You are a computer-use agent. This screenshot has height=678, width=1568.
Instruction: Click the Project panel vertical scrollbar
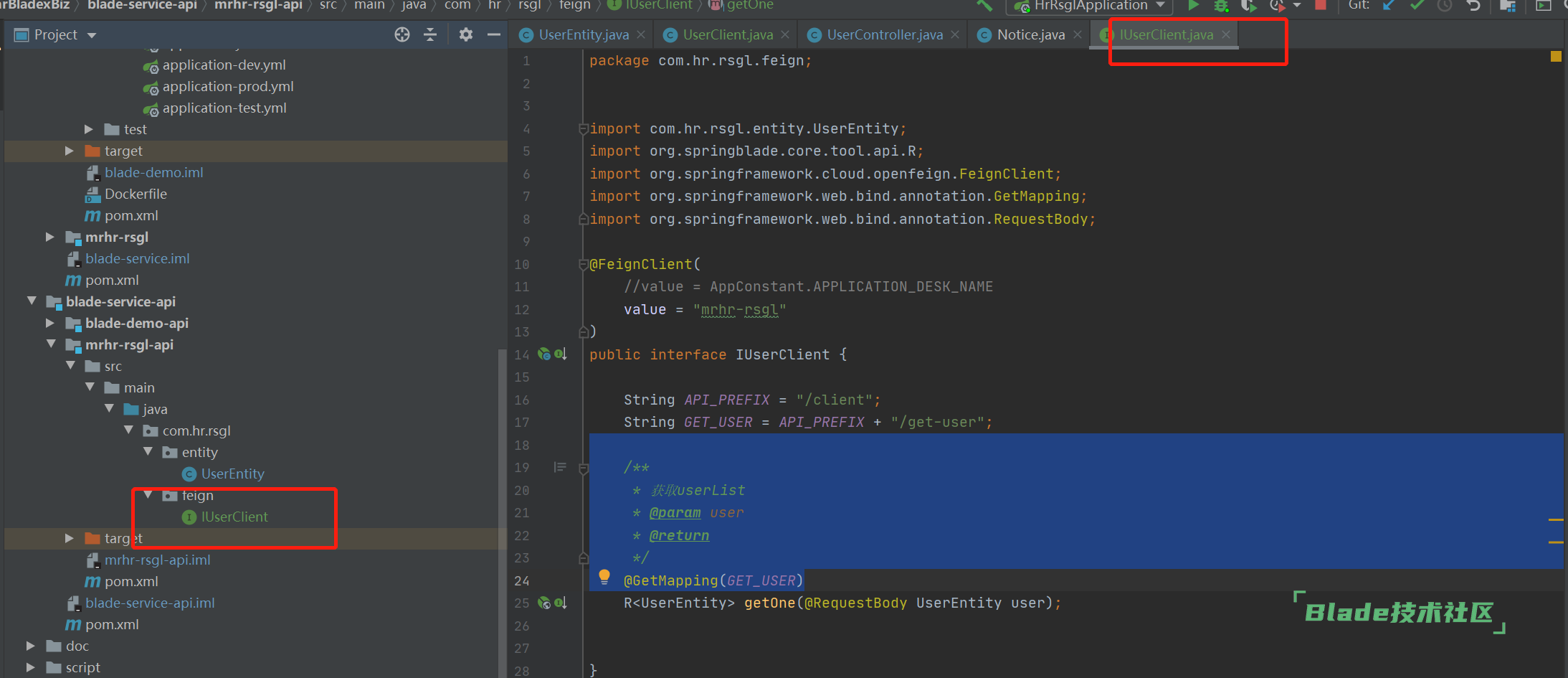pos(502,512)
